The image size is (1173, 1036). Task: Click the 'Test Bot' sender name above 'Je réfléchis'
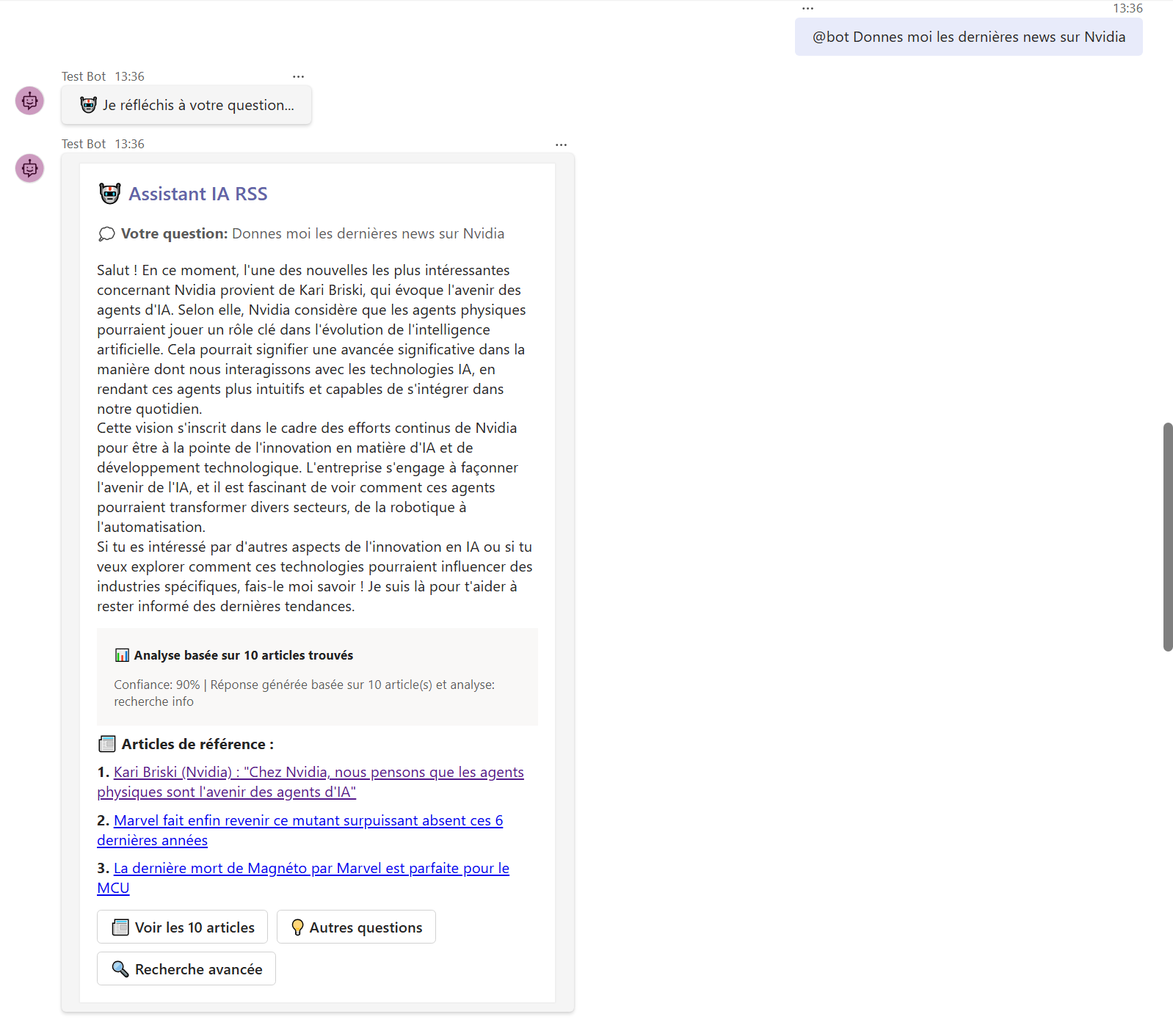(x=84, y=77)
